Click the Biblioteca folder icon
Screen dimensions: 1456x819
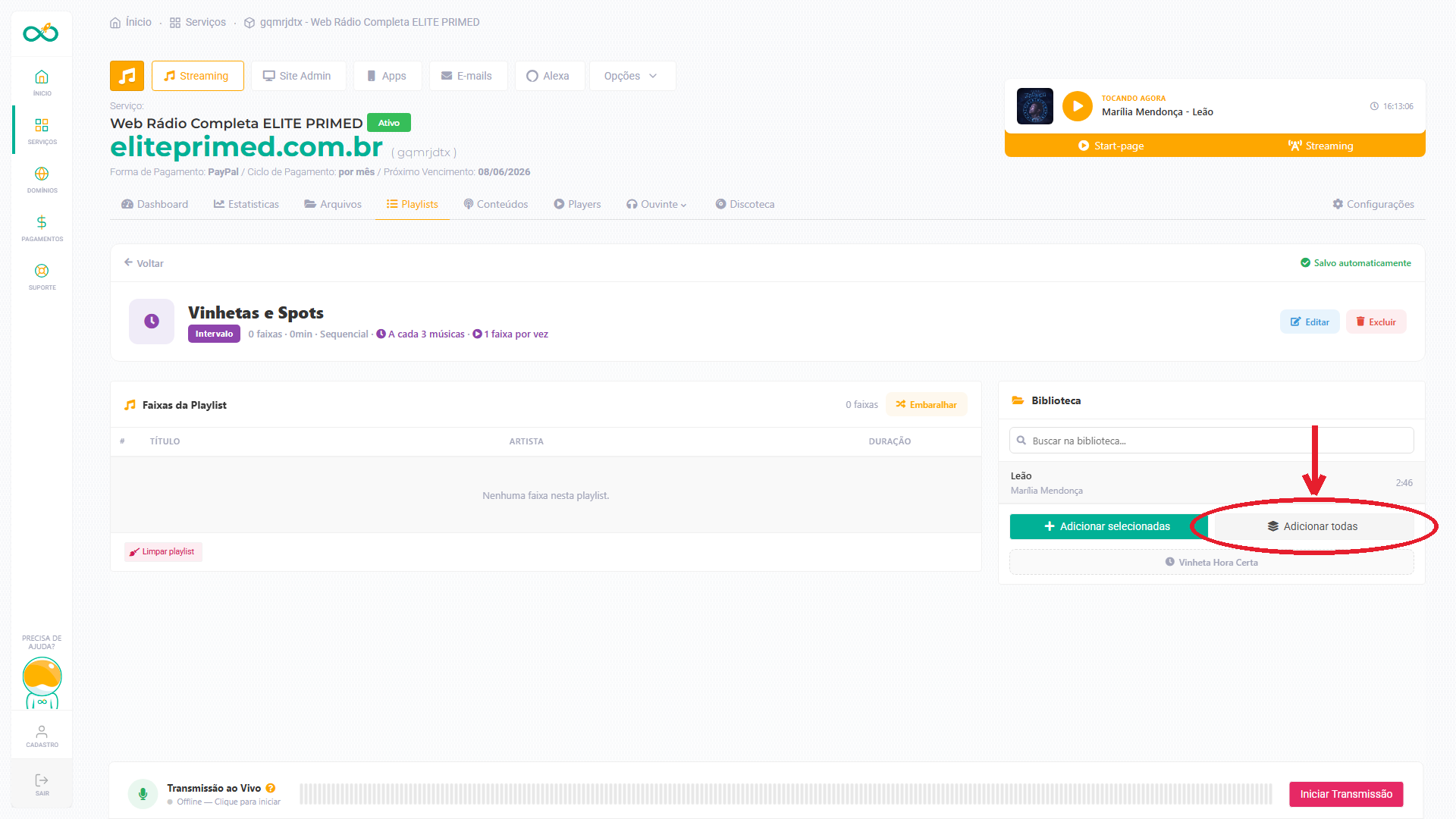coord(1018,400)
